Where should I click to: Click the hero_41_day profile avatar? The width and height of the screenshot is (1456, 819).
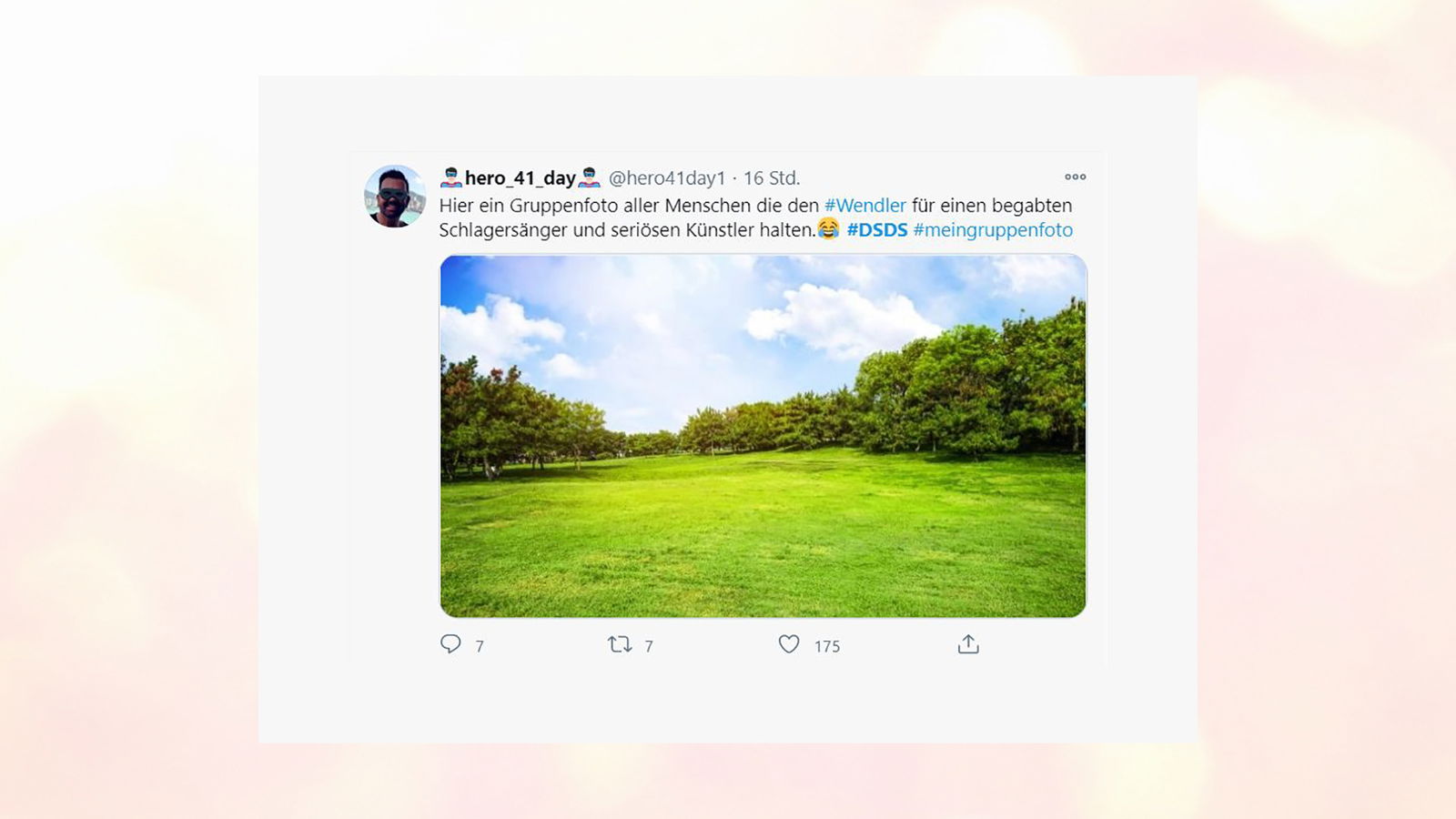pos(395,196)
